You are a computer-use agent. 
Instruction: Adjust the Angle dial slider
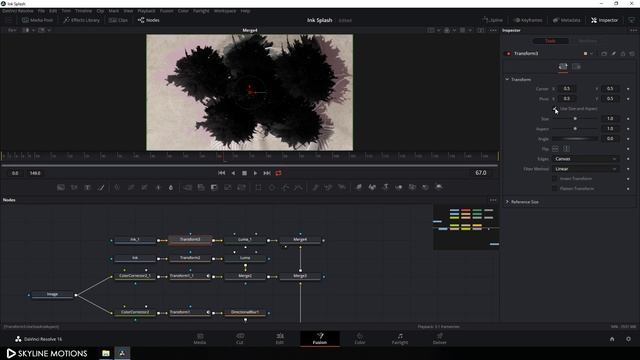pos(575,139)
